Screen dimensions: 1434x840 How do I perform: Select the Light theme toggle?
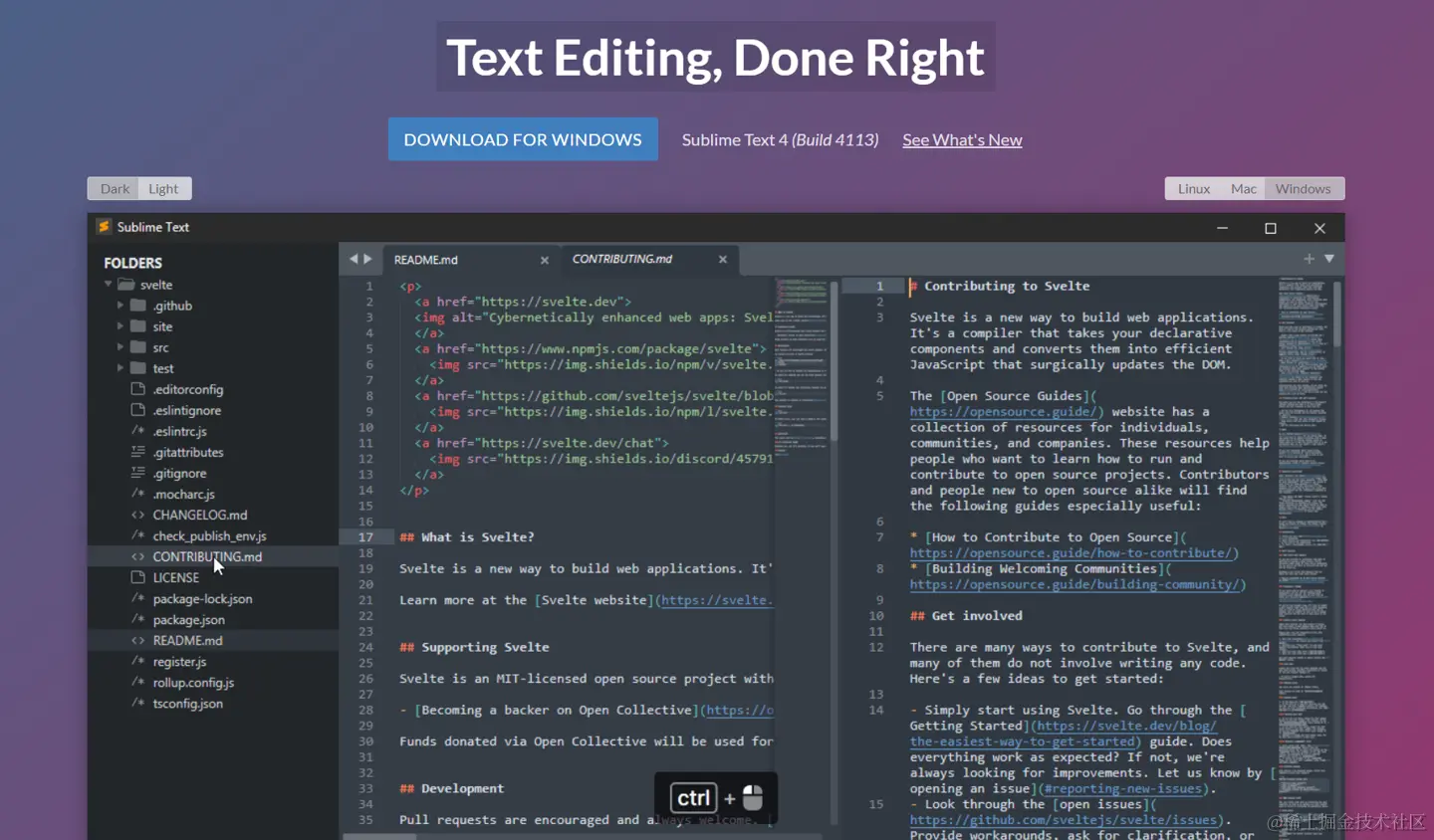163,189
